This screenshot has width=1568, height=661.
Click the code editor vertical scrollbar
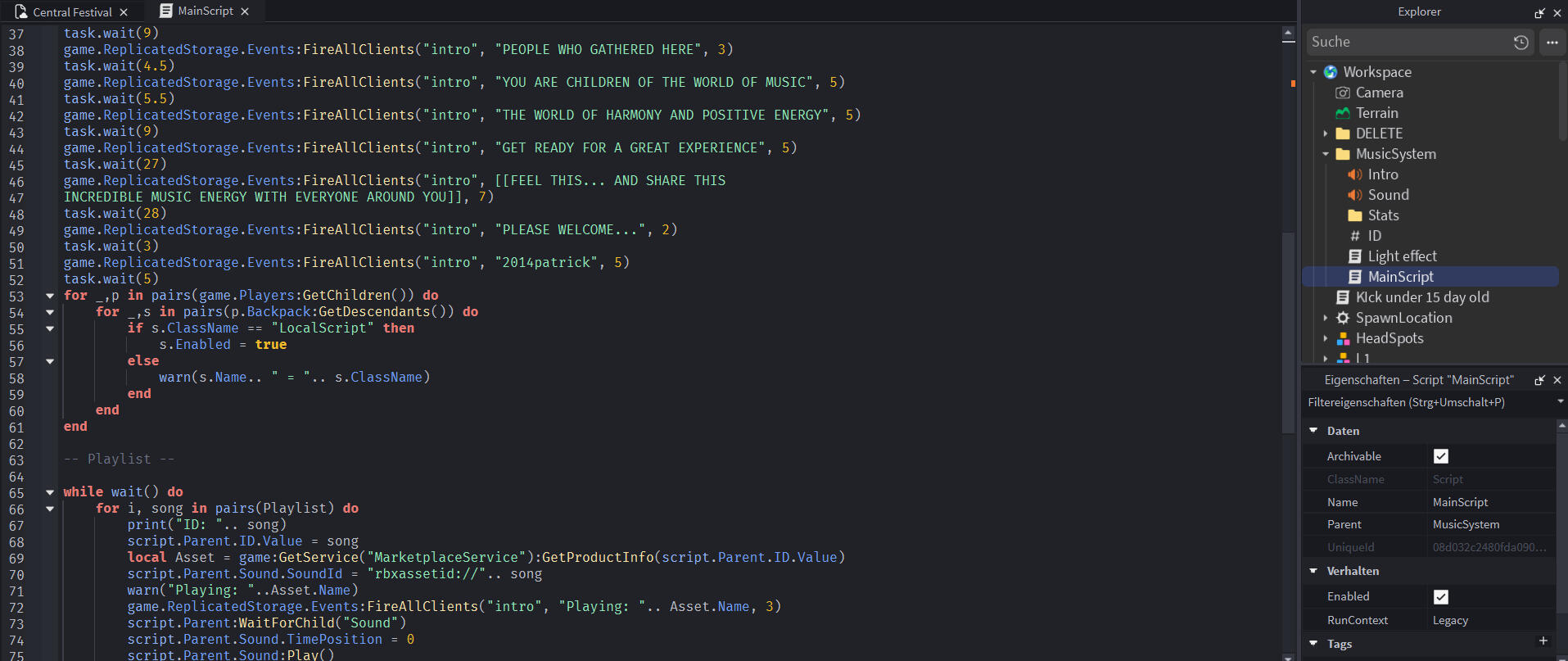coord(1288,328)
